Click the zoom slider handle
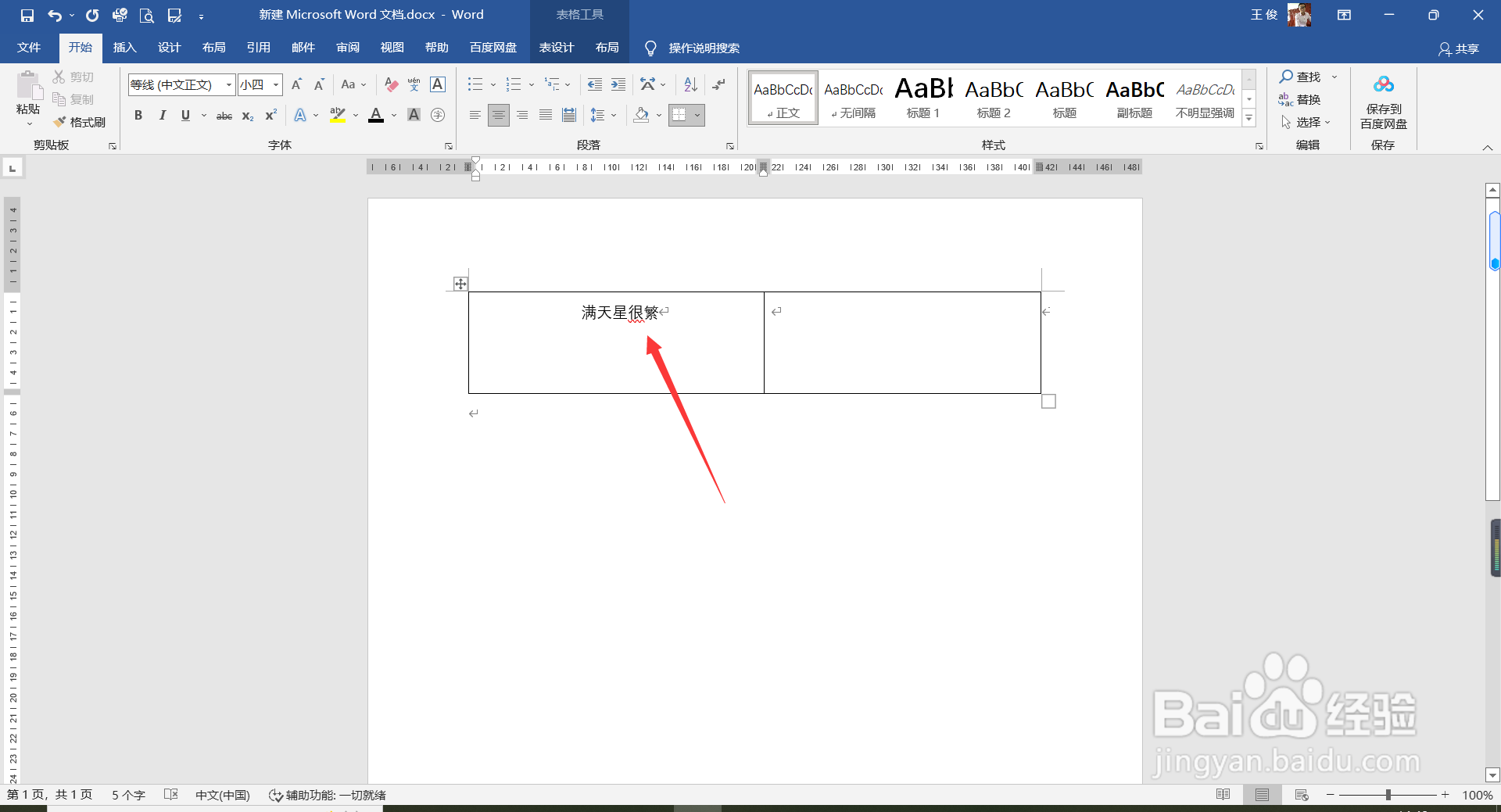 (x=1388, y=795)
